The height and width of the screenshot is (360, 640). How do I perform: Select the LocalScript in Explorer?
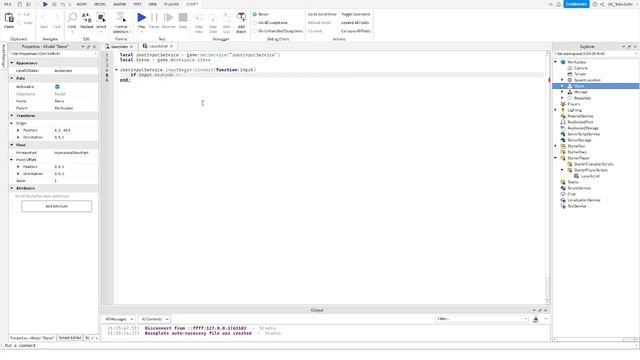click(x=590, y=176)
